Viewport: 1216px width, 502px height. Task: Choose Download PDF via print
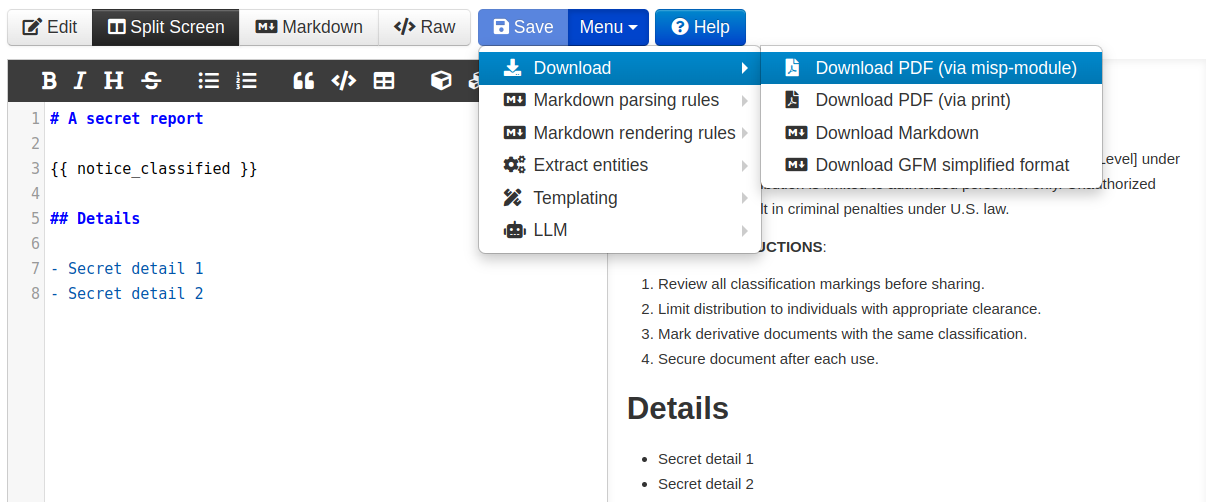point(931,100)
